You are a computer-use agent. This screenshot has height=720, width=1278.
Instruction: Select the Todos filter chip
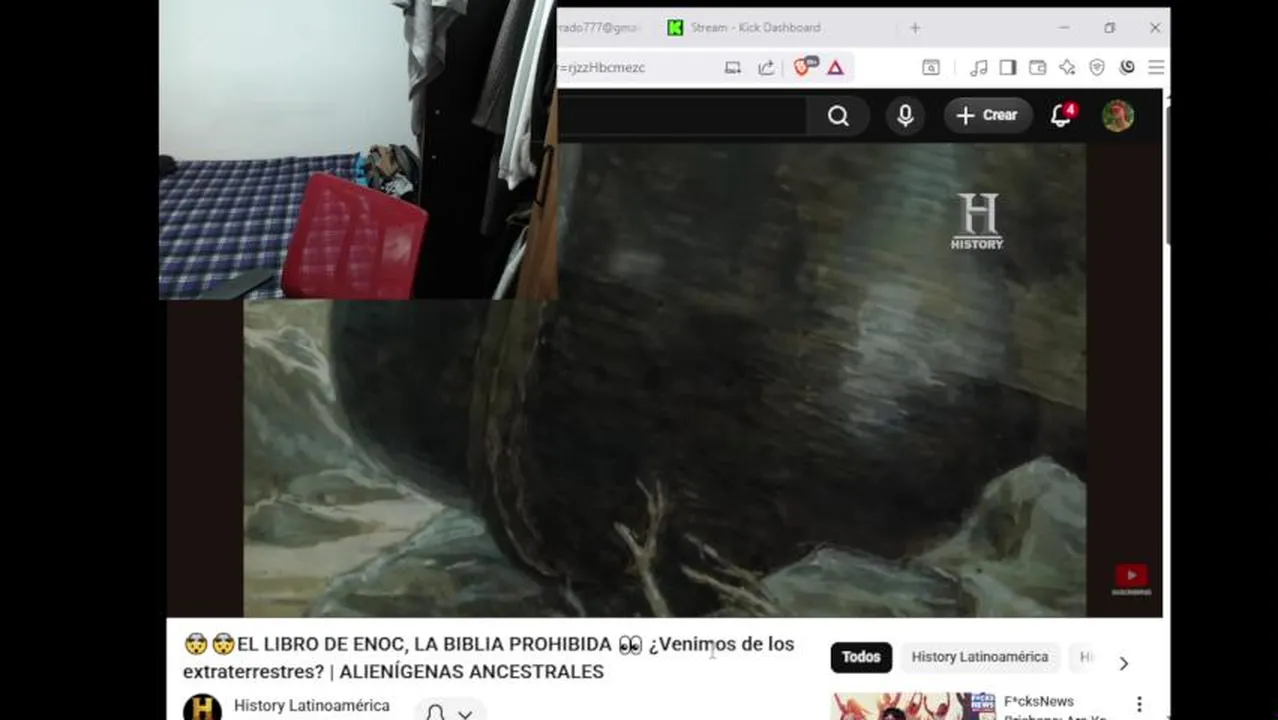[x=861, y=657]
